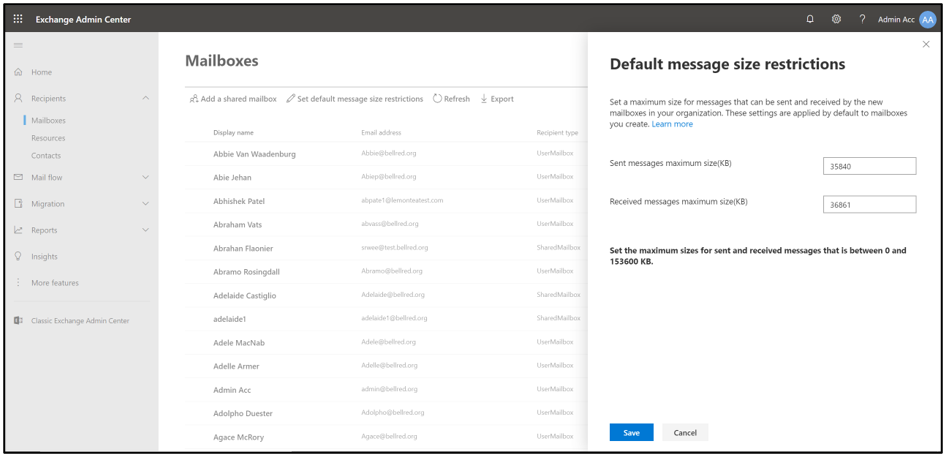Open the settings gear icon
This screenshot has width=947, height=460.
[x=836, y=19]
